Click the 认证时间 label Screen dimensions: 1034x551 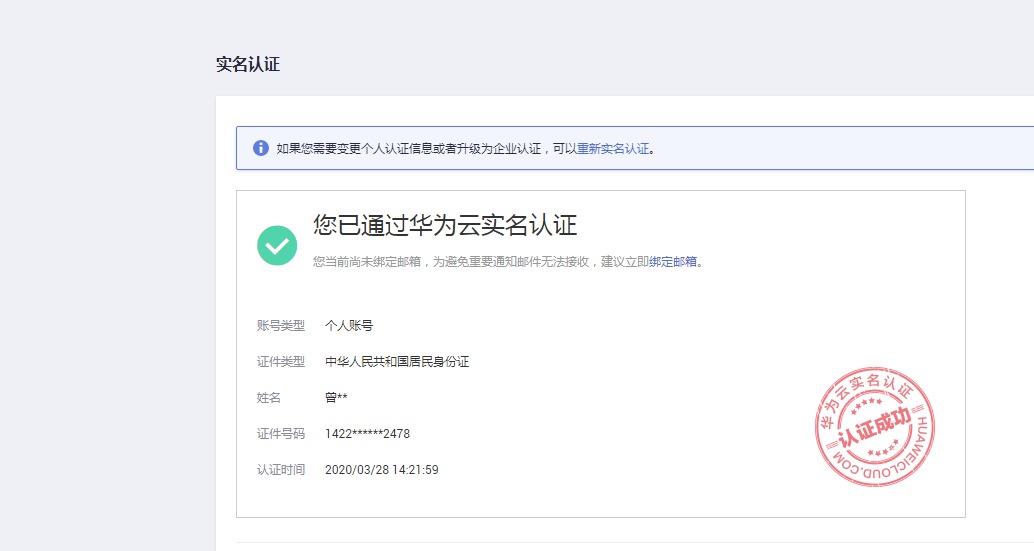(x=281, y=470)
